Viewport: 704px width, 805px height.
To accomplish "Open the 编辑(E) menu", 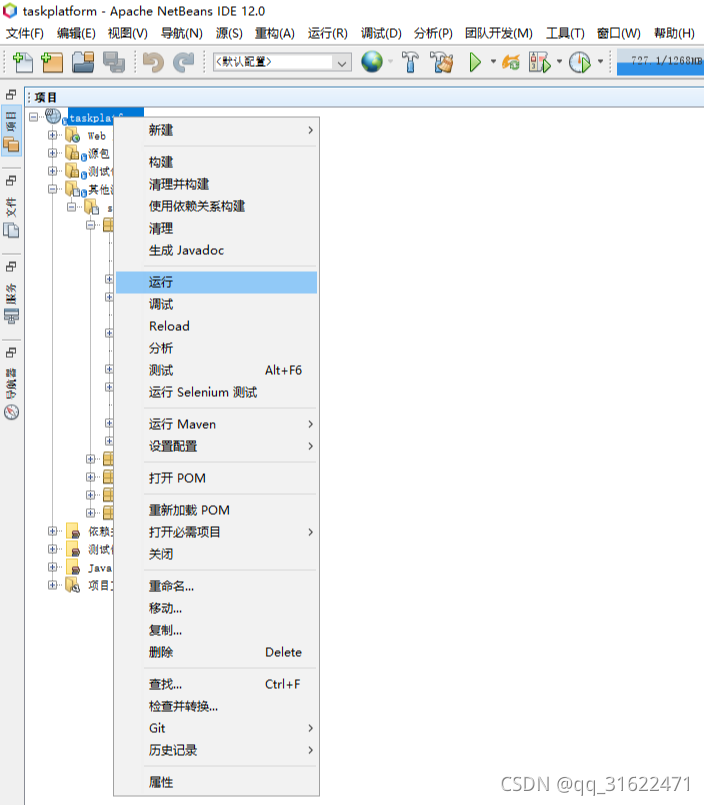I will 76,33.
